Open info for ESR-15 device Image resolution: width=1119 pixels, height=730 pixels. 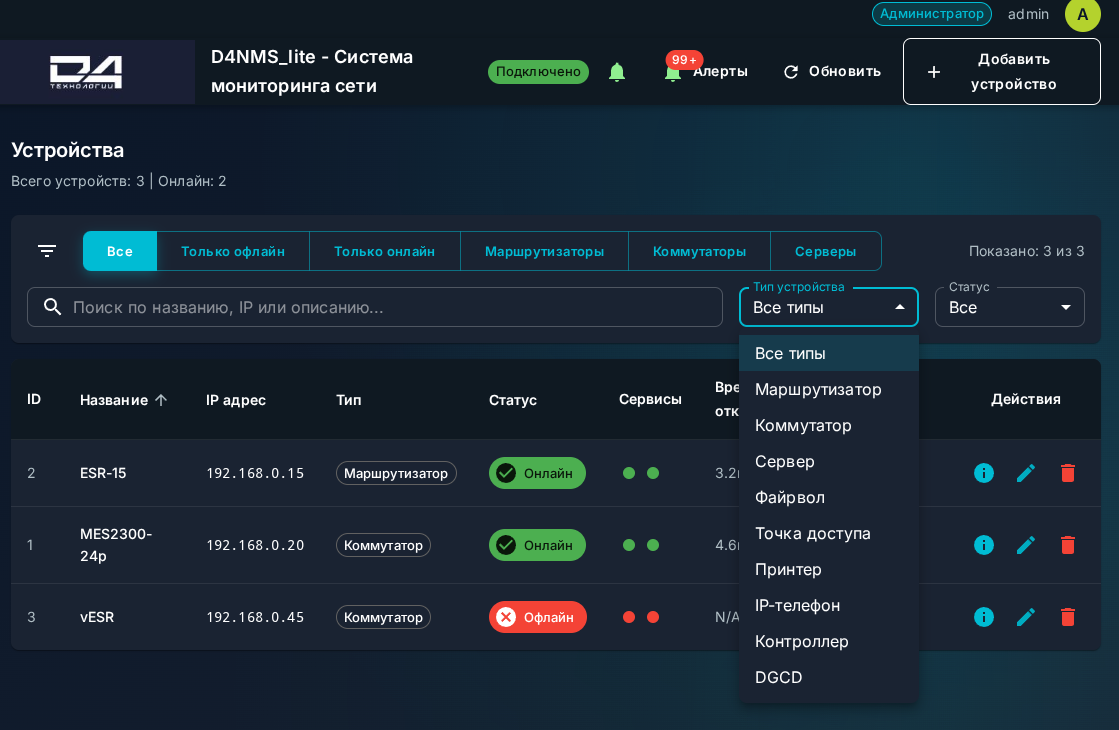[983, 473]
